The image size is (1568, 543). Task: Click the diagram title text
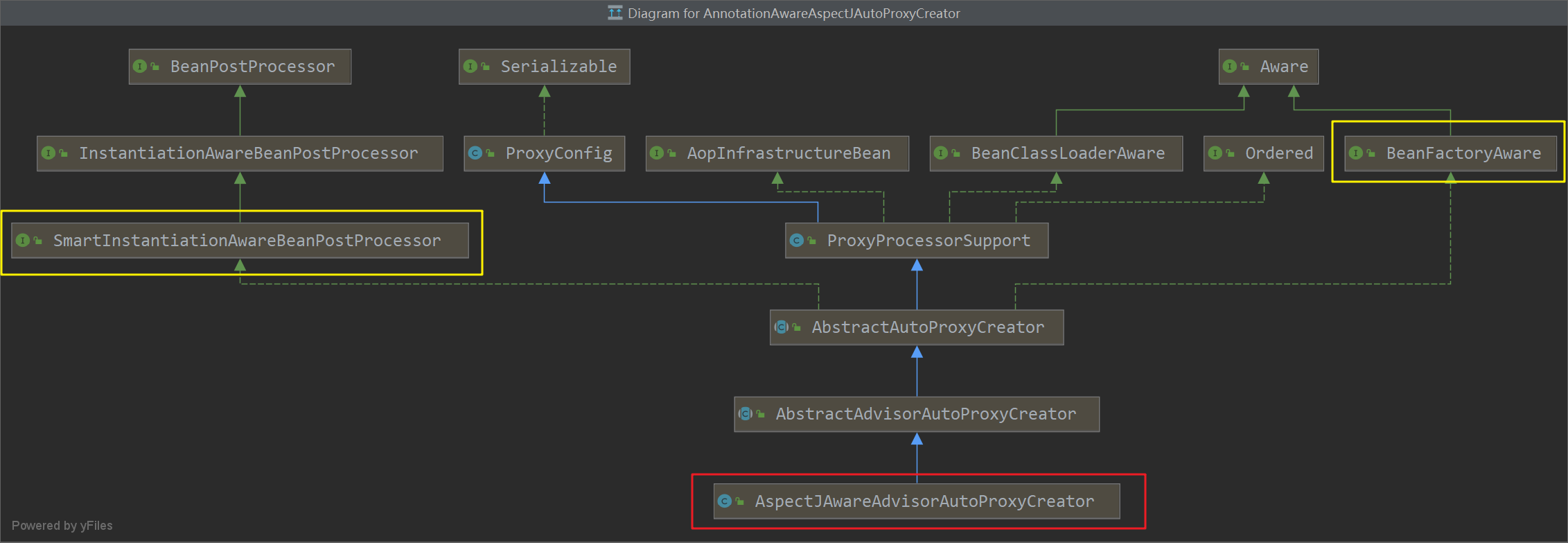(793, 13)
